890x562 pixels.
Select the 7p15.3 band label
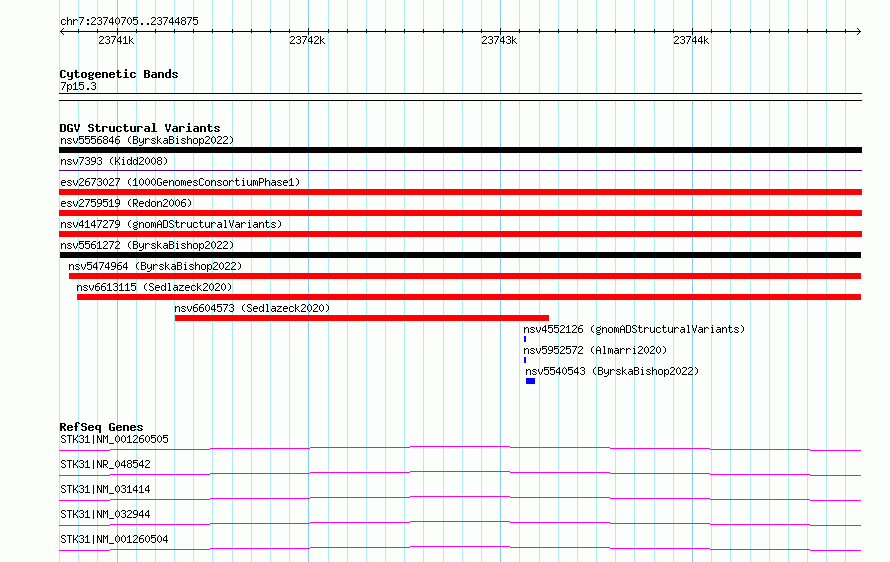click(x=78, y=86)
